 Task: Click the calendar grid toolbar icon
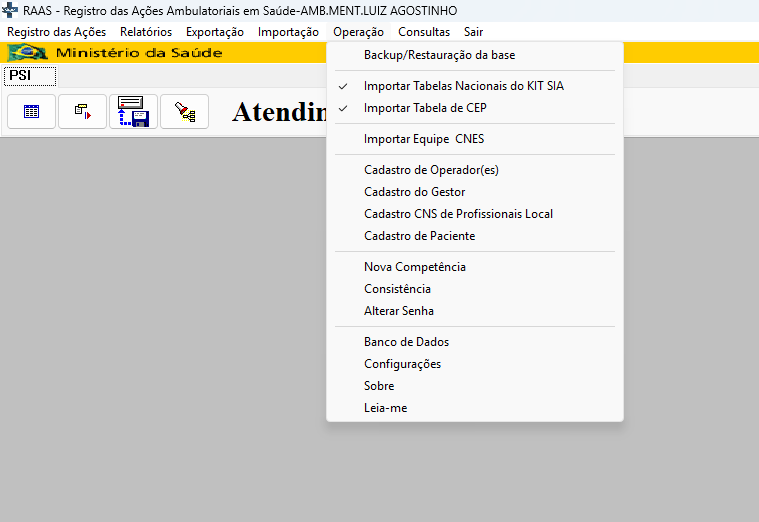pyautogui.click(x=31, y=112)
